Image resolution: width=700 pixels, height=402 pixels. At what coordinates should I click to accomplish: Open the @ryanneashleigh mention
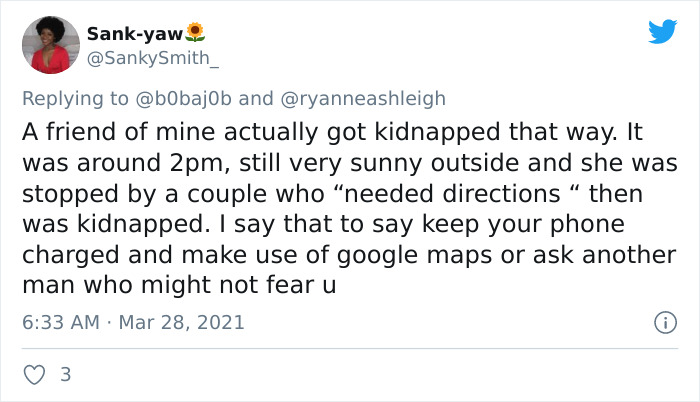pos(363,99)
